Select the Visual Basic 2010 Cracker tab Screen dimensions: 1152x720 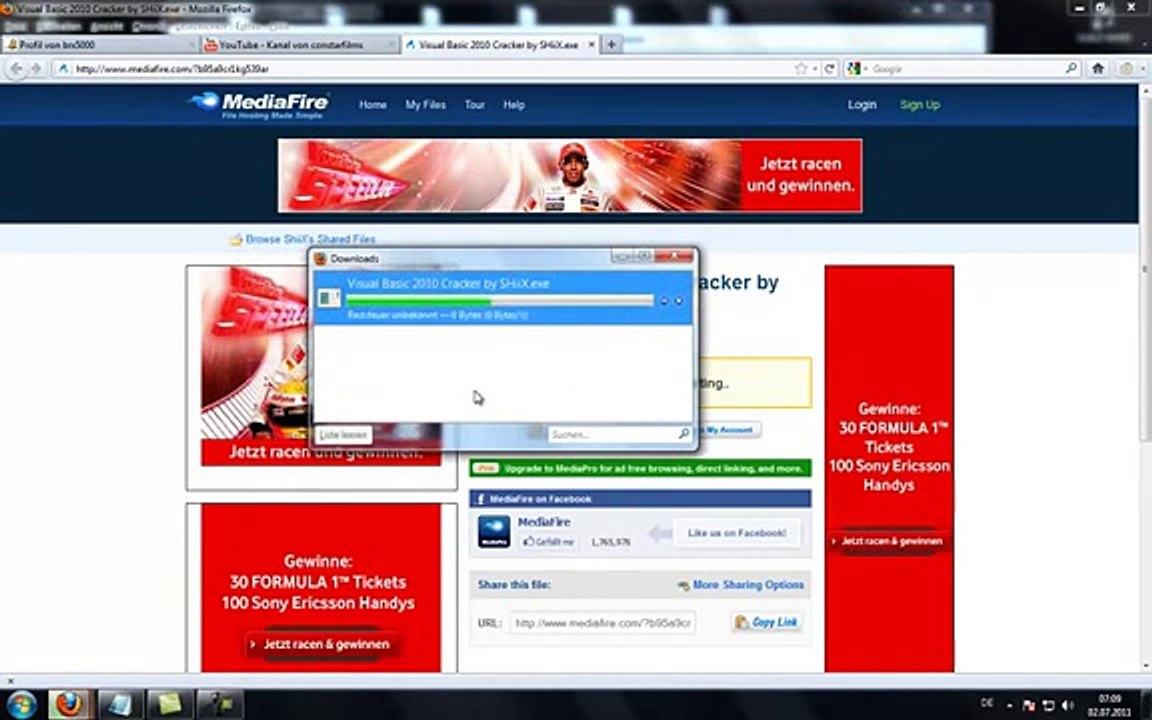(500, 45)
